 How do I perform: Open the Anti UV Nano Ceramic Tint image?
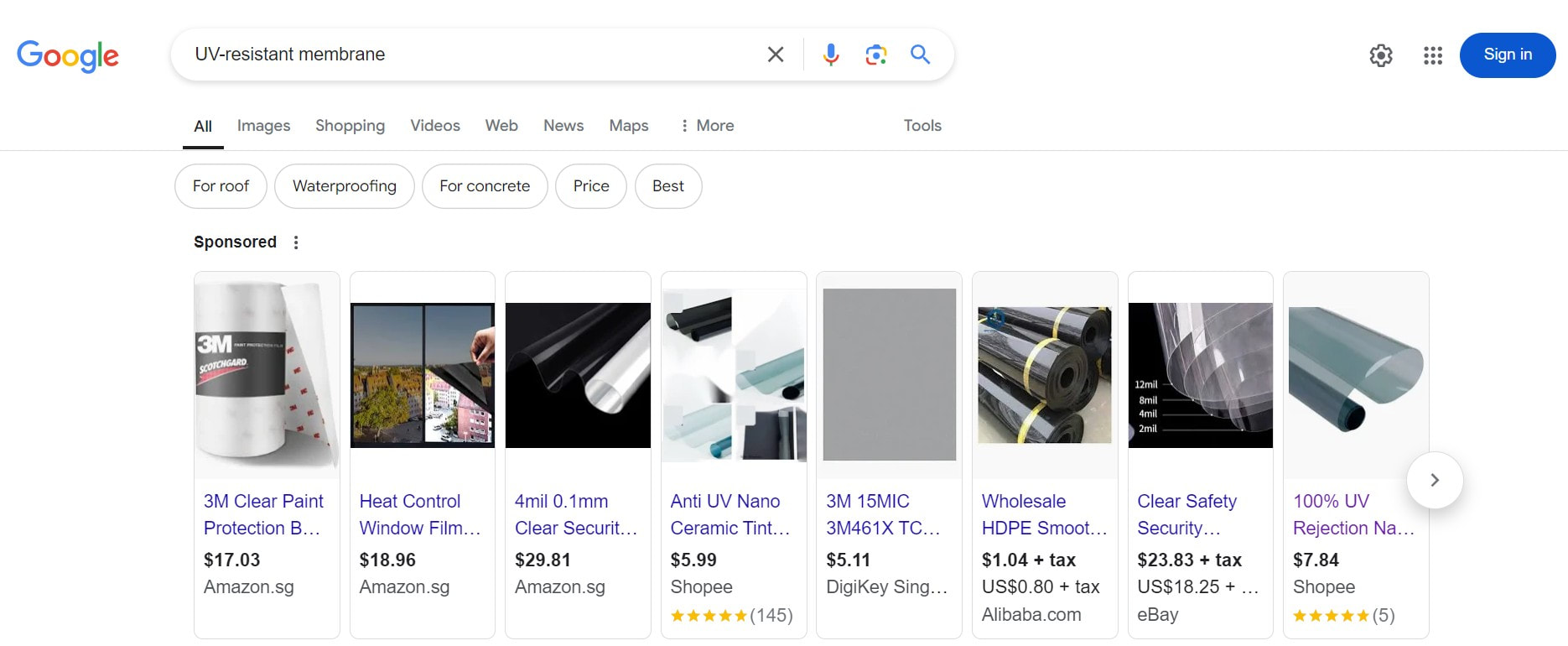(x=734, y=375)
